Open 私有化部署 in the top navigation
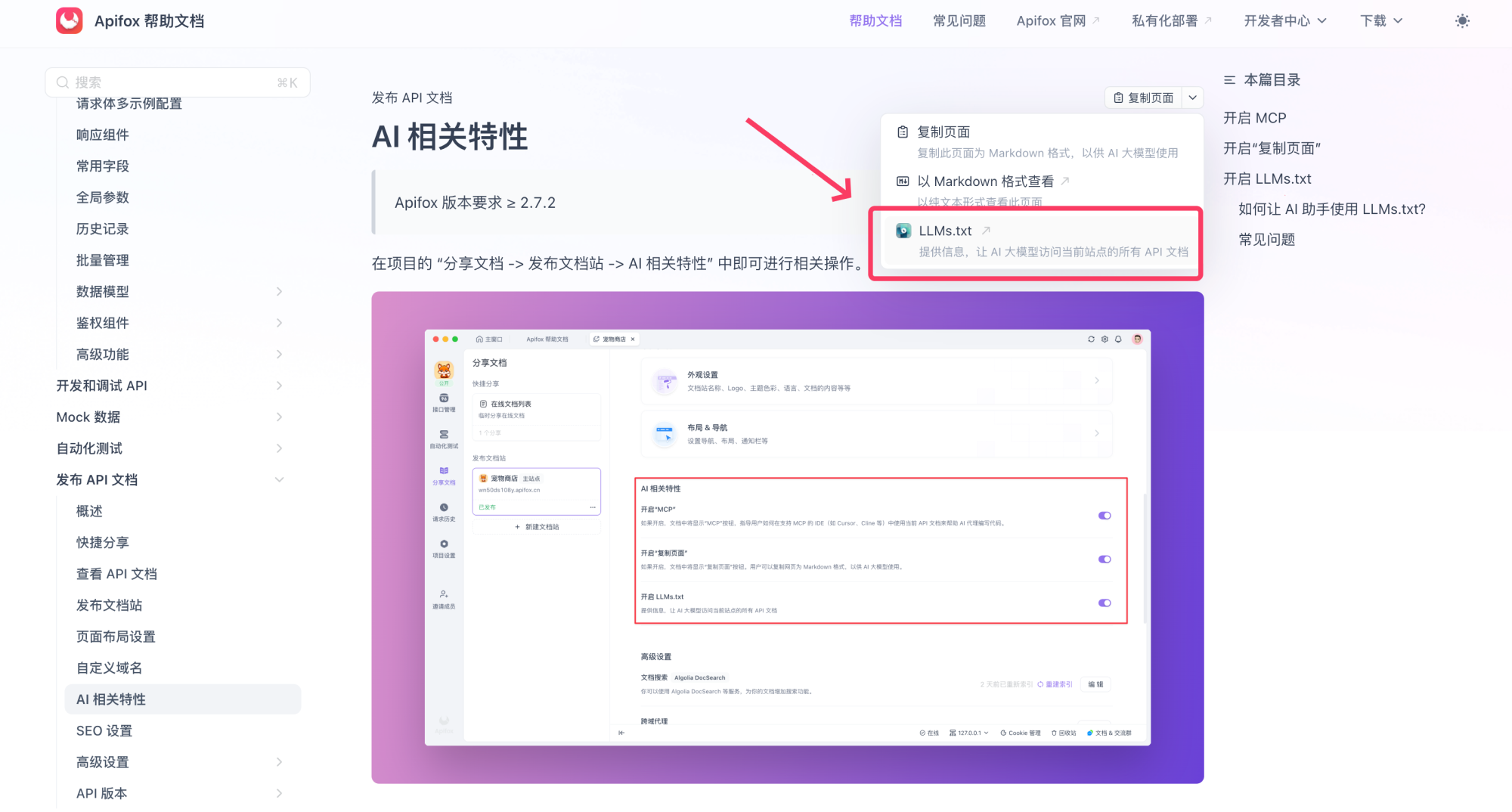Screen dimensions: 1512x812 (x=1172, y=21)
